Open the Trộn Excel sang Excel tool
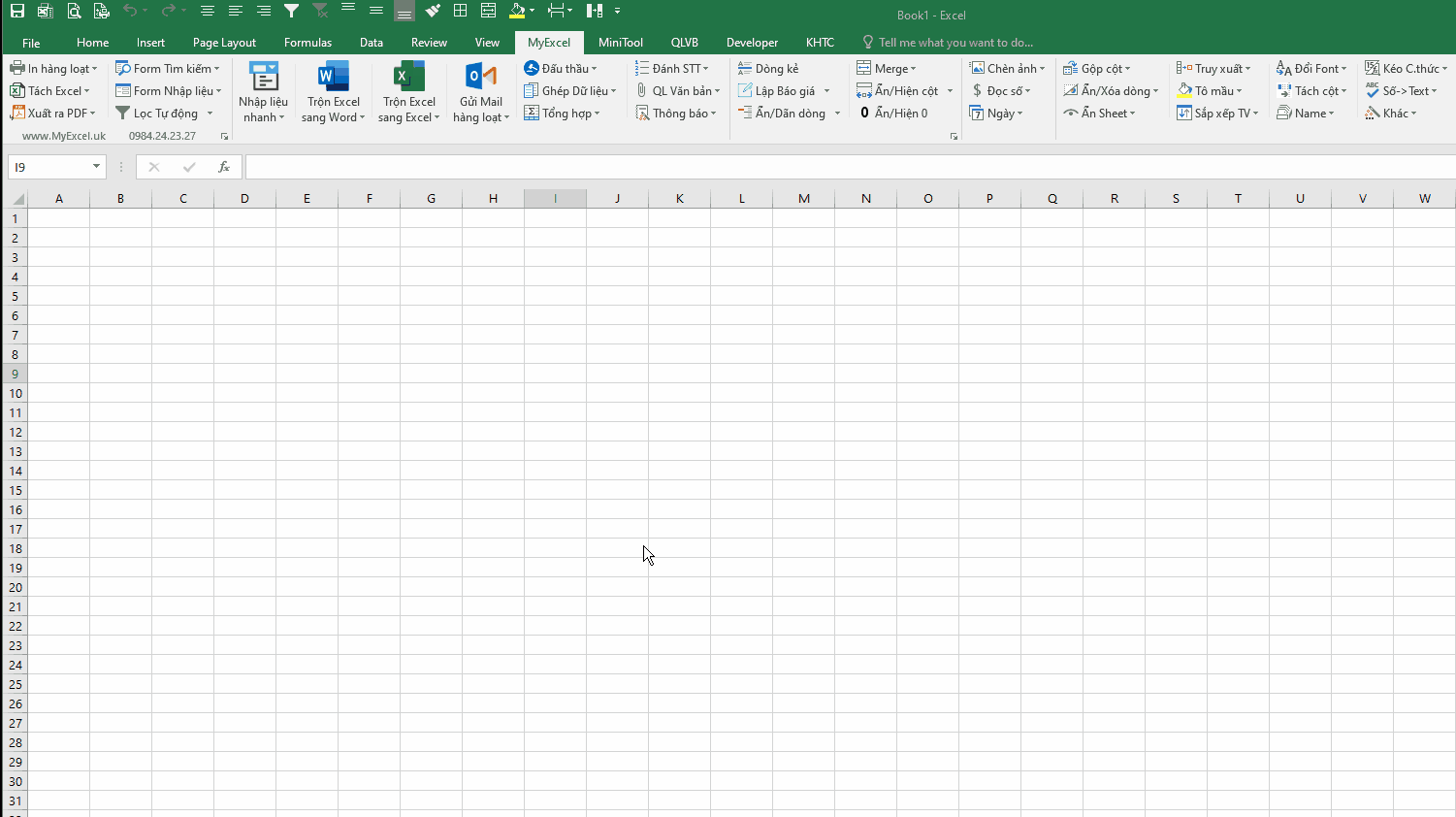The height and width of the screenshot is (817, 1456). point(407,90)
